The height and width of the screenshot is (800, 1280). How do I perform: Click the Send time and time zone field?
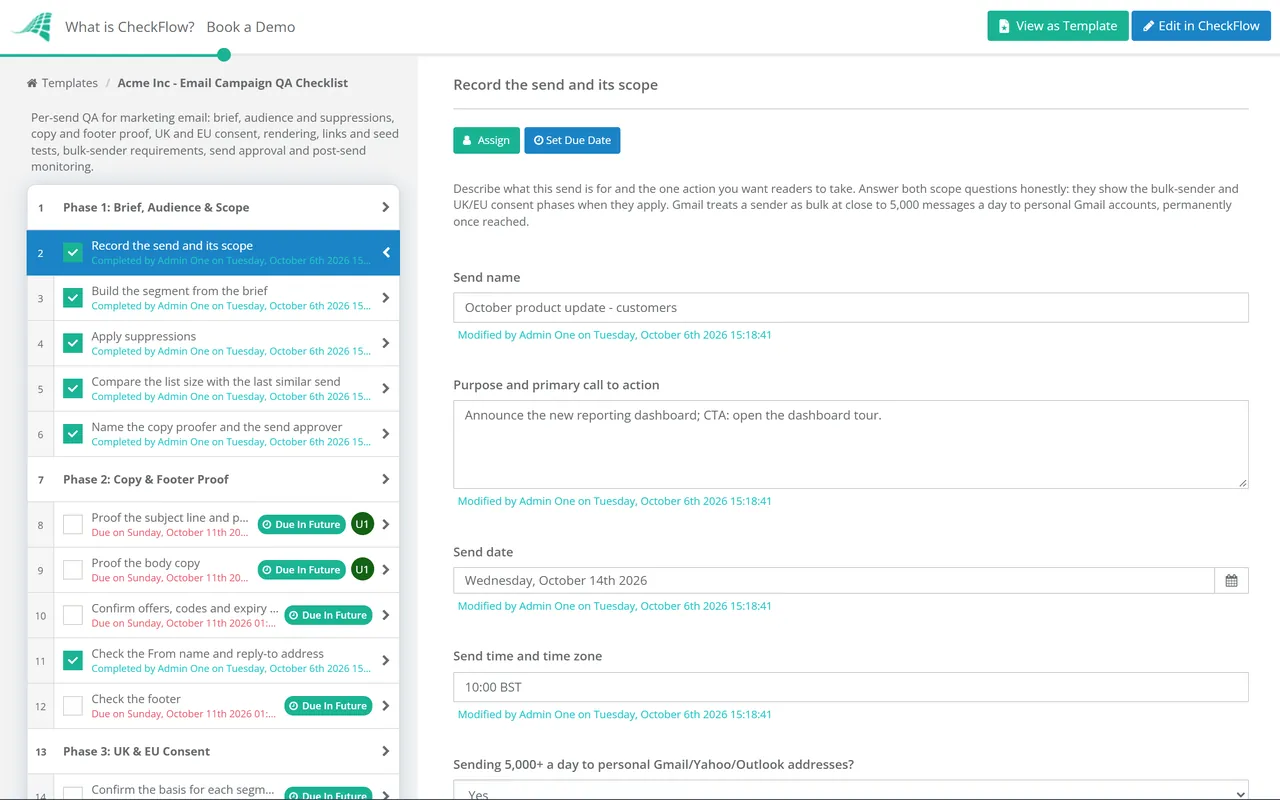[851, 687]
